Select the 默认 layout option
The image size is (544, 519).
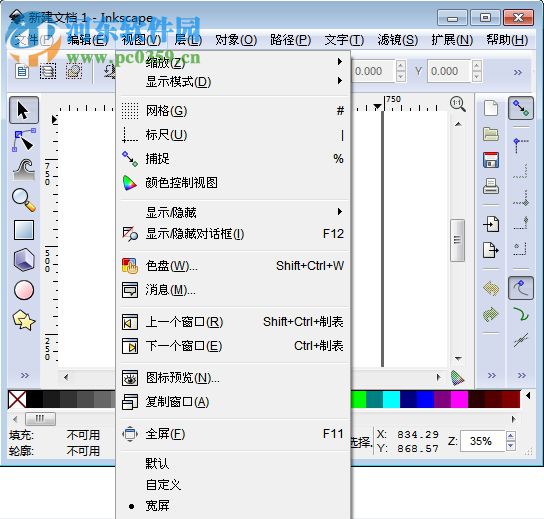point(233,463)
